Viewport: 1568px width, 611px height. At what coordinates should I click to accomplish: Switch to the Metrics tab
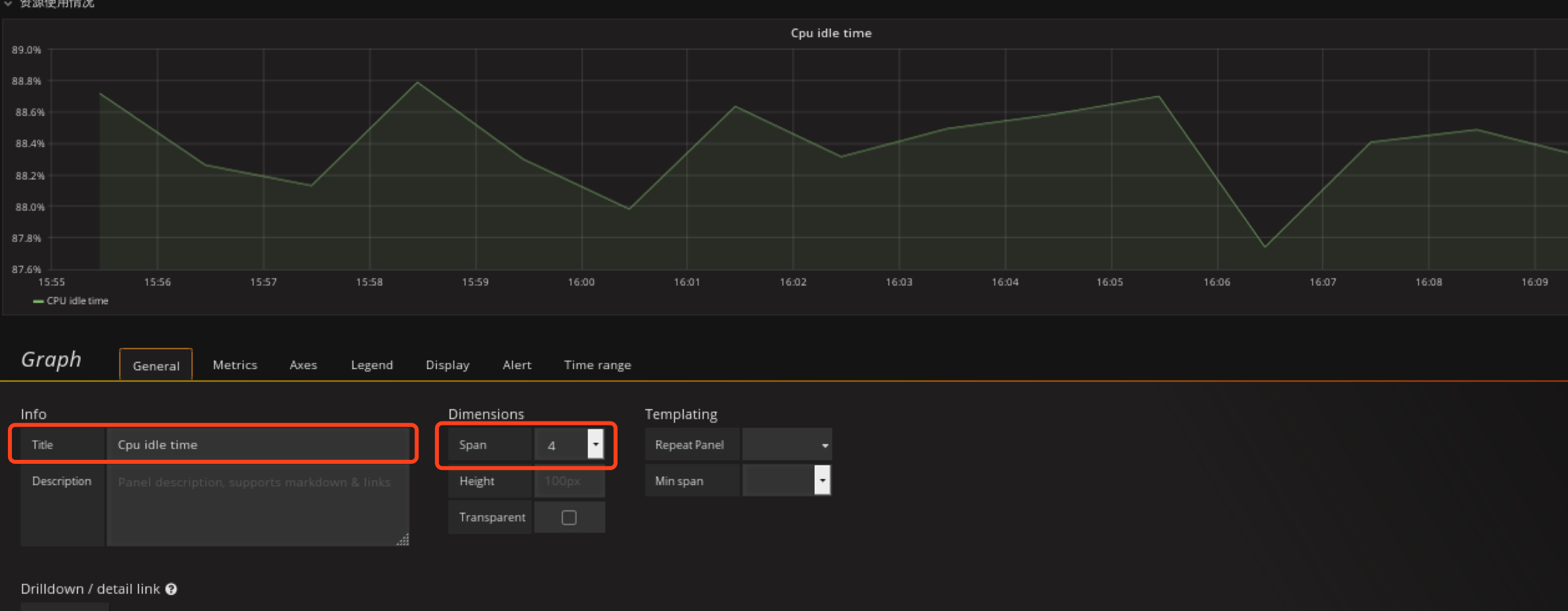pyautogui.click(x=234, y=365)
